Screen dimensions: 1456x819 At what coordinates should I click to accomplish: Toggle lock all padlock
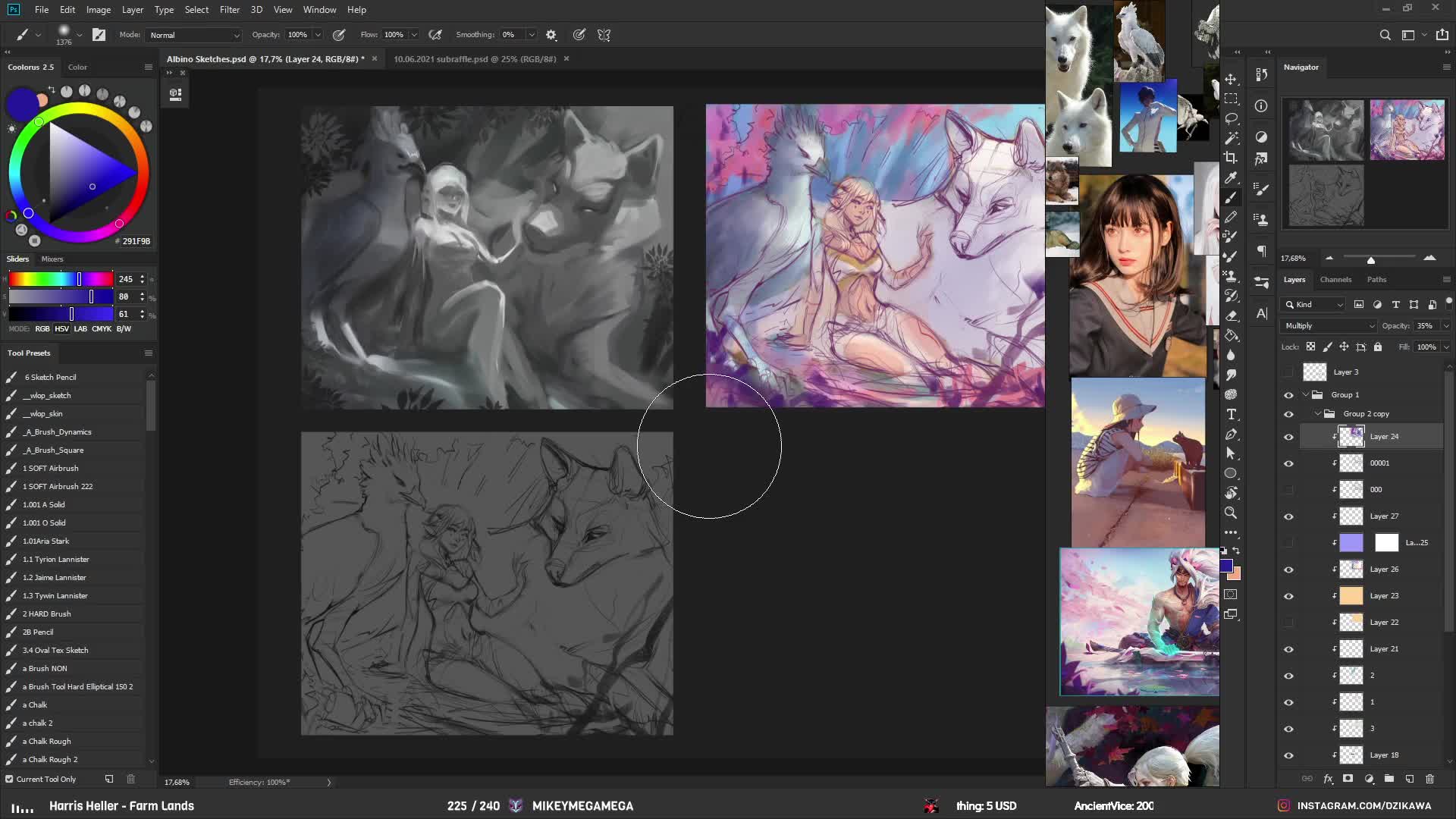1378,347
